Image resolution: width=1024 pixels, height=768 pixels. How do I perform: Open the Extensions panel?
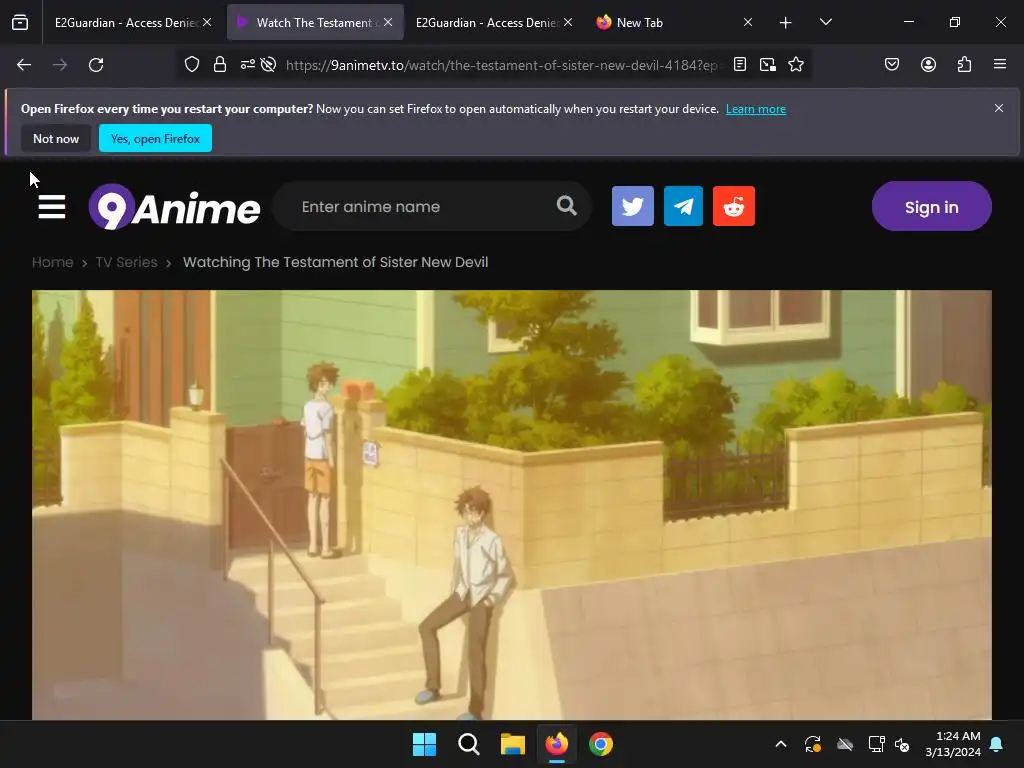(x=965, y=64)
